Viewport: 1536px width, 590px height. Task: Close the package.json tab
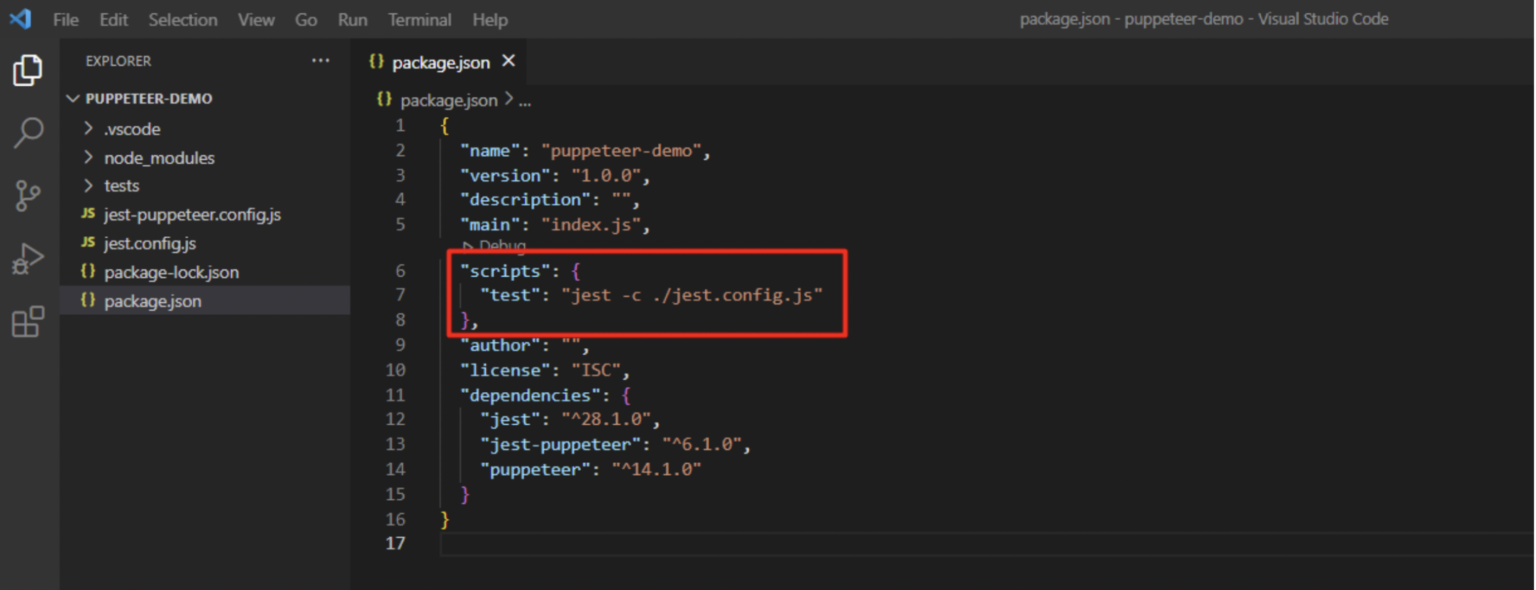[508, 61]
